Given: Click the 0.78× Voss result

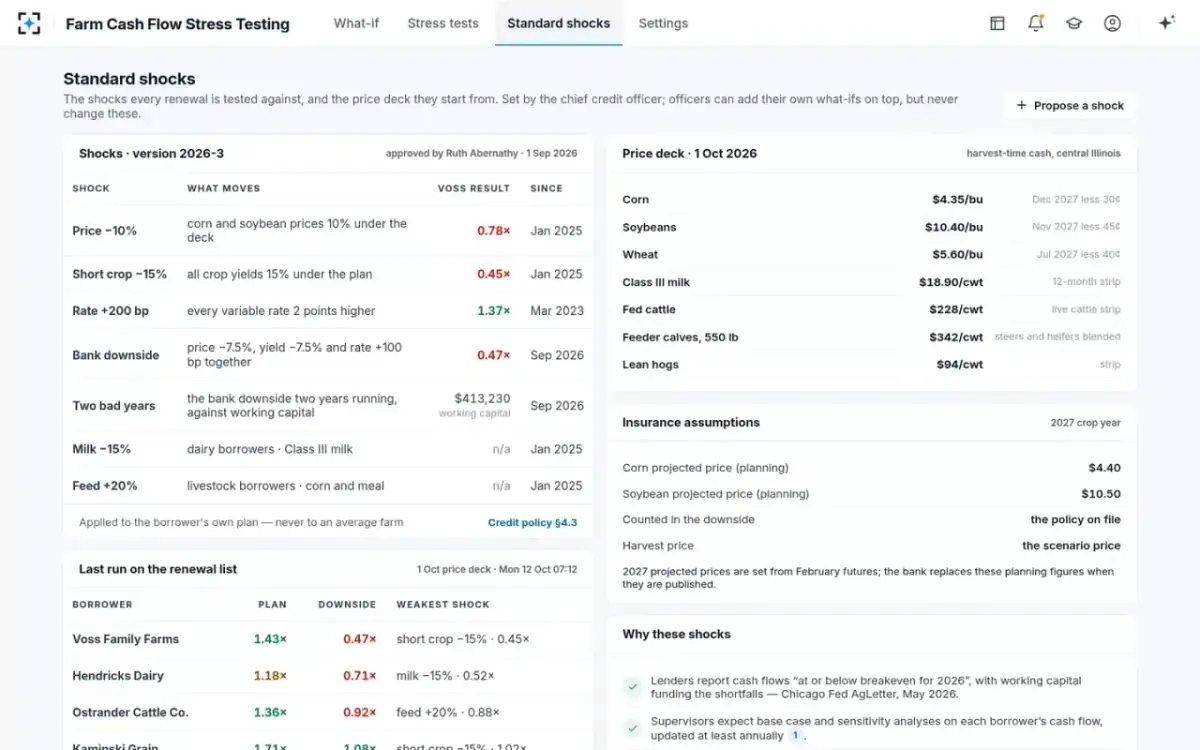Looking at the screenshot, I should coord(493,231).
